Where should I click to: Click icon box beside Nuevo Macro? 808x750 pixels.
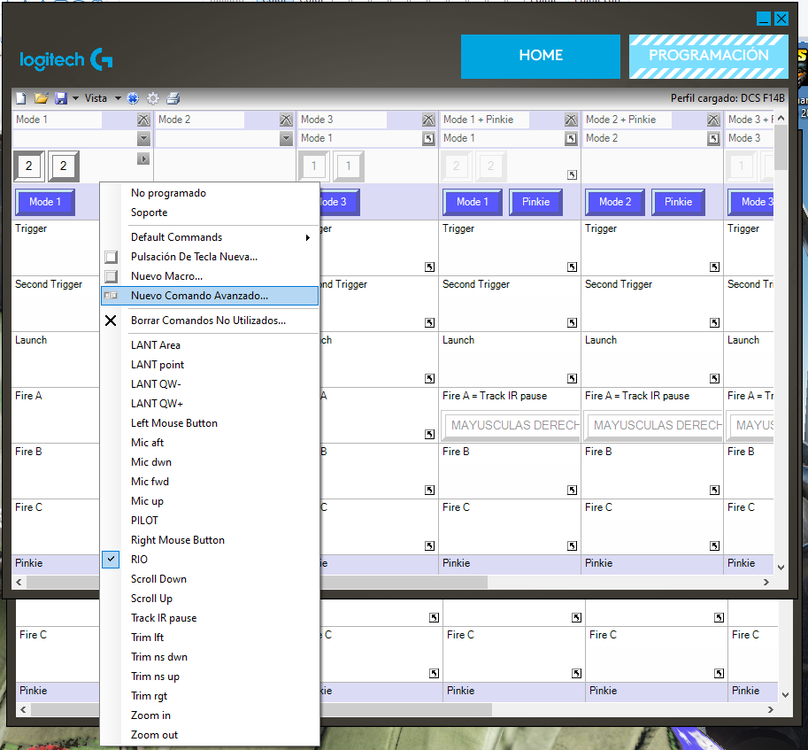coord(111,276)
